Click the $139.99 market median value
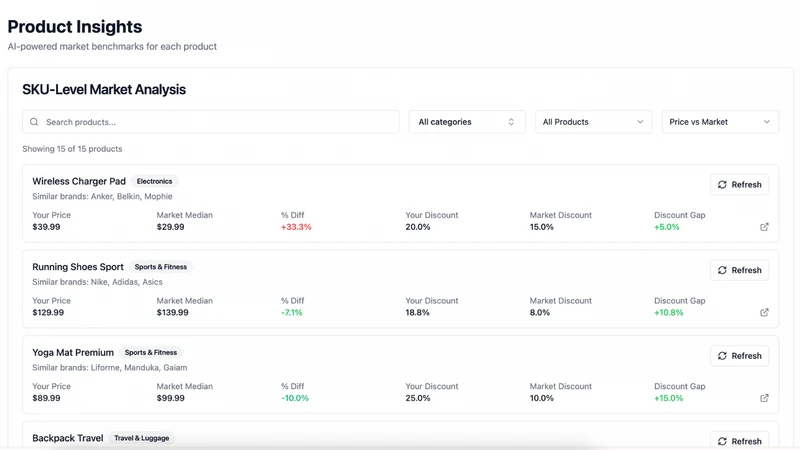The width and height of the screenshot is (800, 450). (x=172, y=312)
